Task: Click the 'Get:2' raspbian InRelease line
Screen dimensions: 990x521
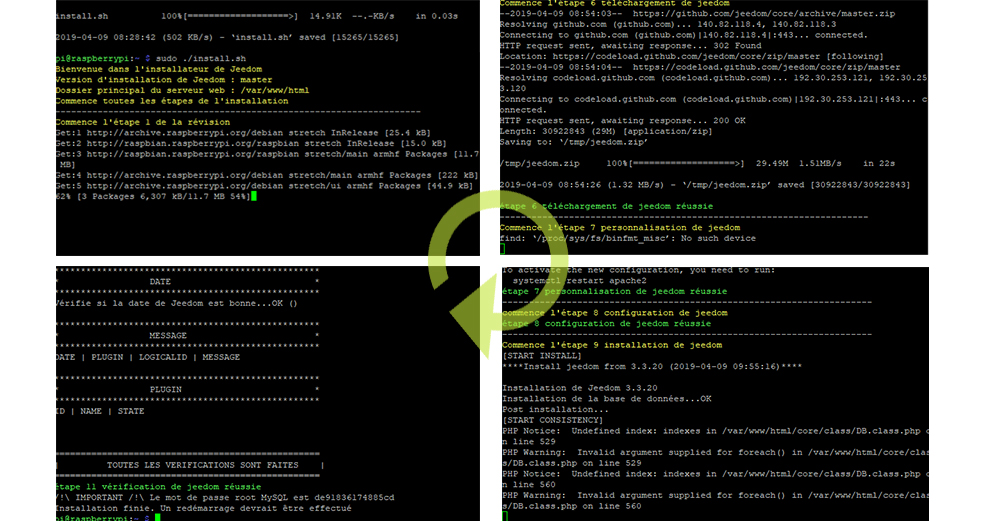Action: 251,144
